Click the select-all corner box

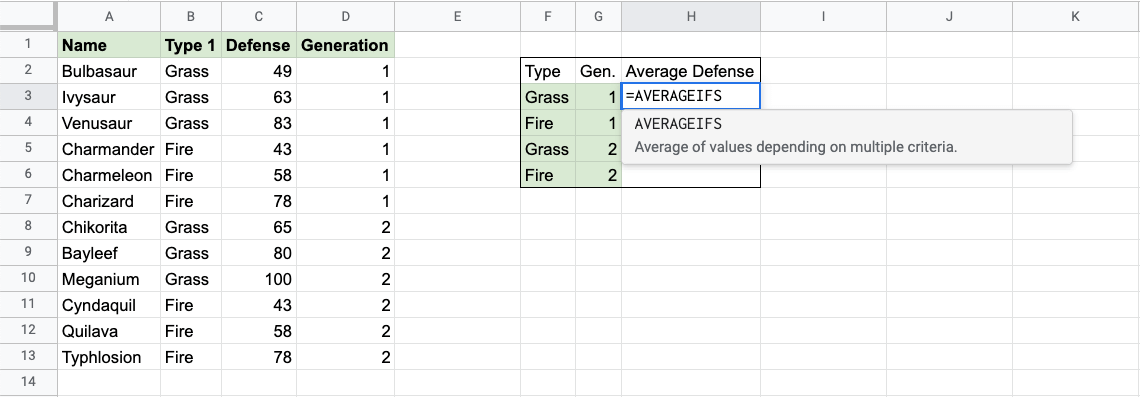(28, 15)
